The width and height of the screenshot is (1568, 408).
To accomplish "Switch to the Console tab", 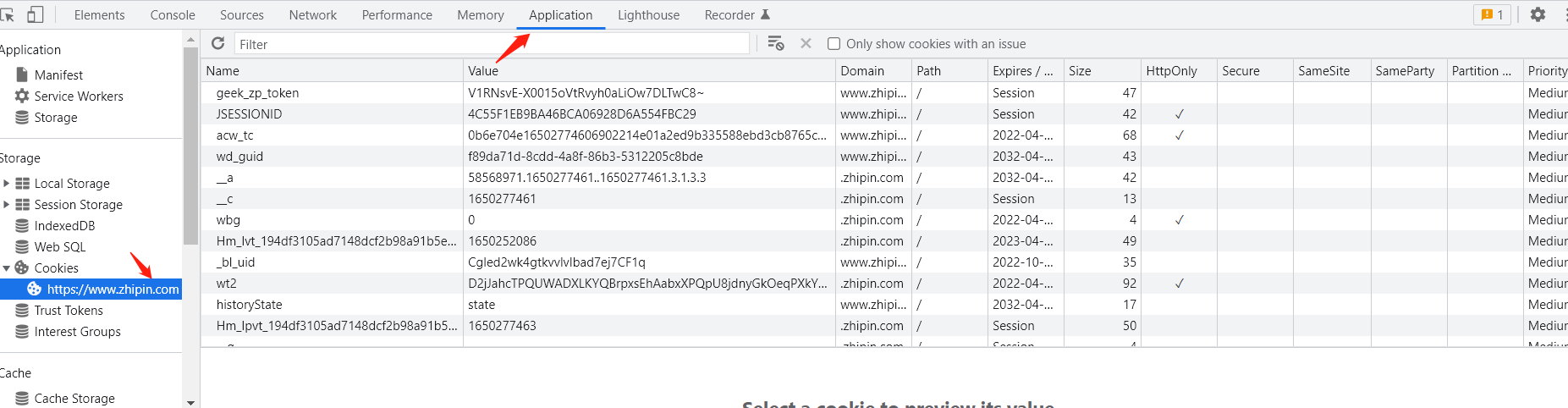I will tap(173, 15).
